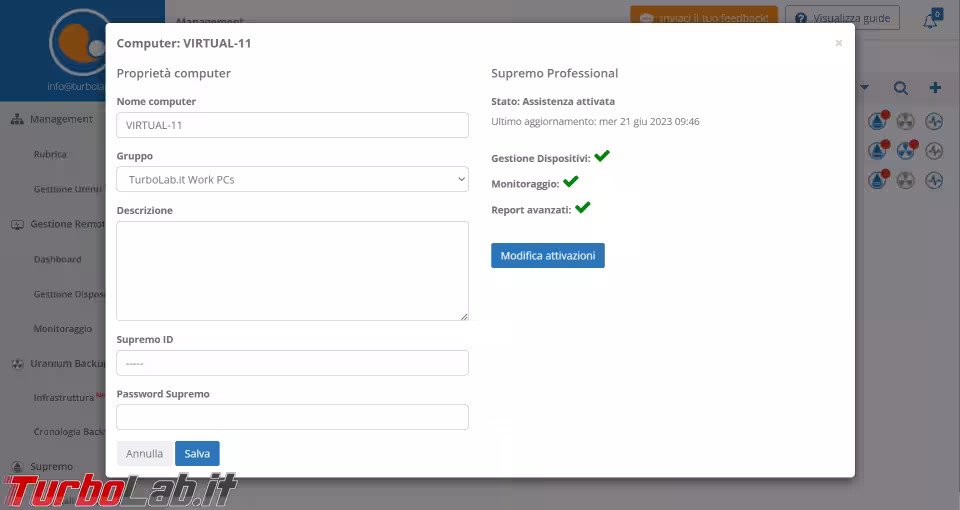Click the monitoring pulse icon in first row
This screenshot has height=510, width=960.
934,122
